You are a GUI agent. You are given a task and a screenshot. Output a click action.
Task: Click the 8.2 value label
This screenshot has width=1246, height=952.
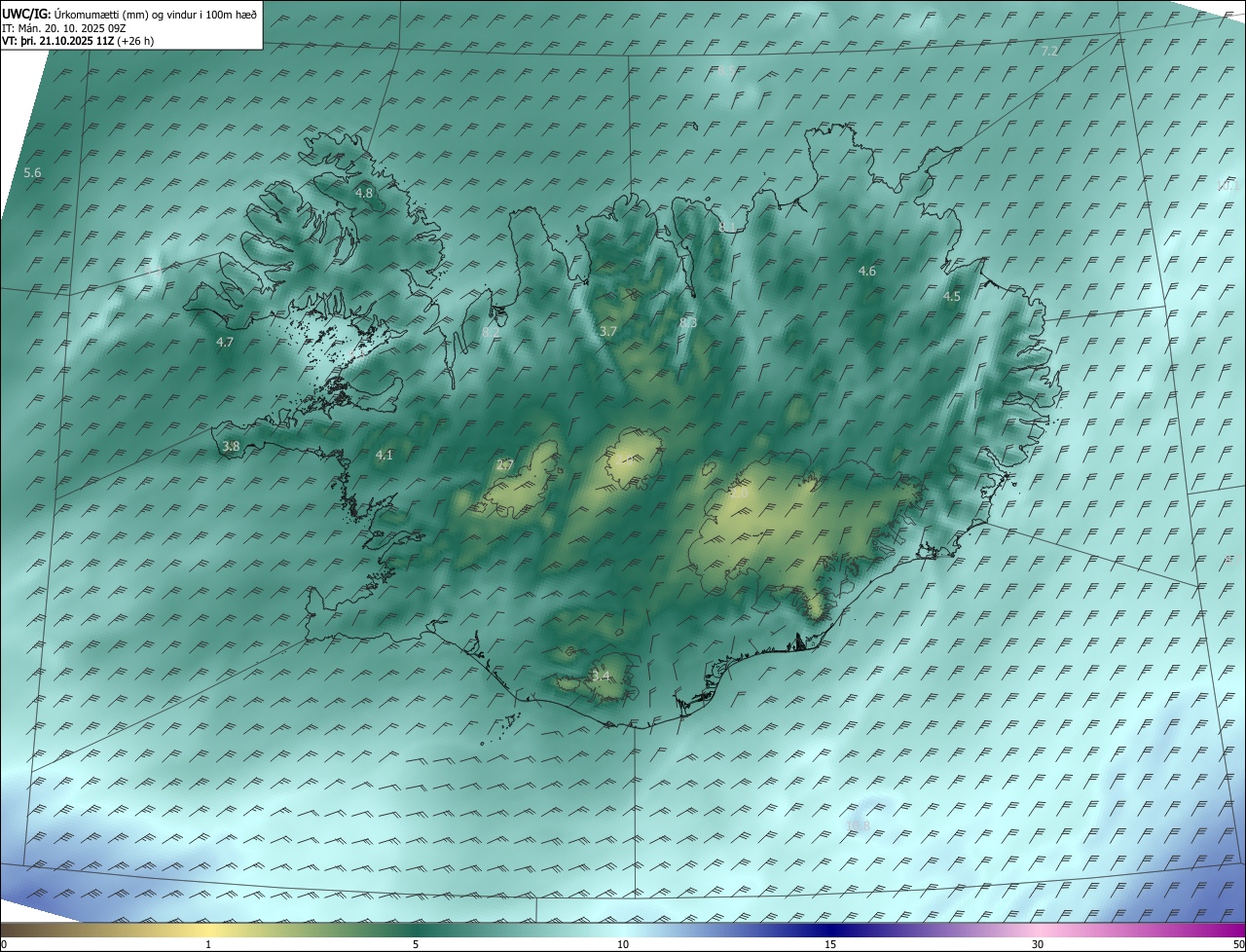click(491, 332)
